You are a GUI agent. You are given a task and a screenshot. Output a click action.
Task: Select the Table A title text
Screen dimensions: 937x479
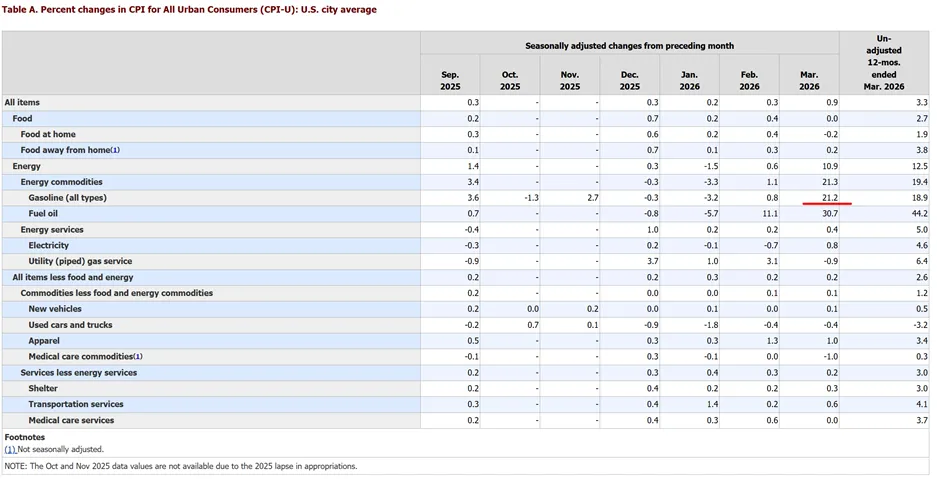coord(189,10)
